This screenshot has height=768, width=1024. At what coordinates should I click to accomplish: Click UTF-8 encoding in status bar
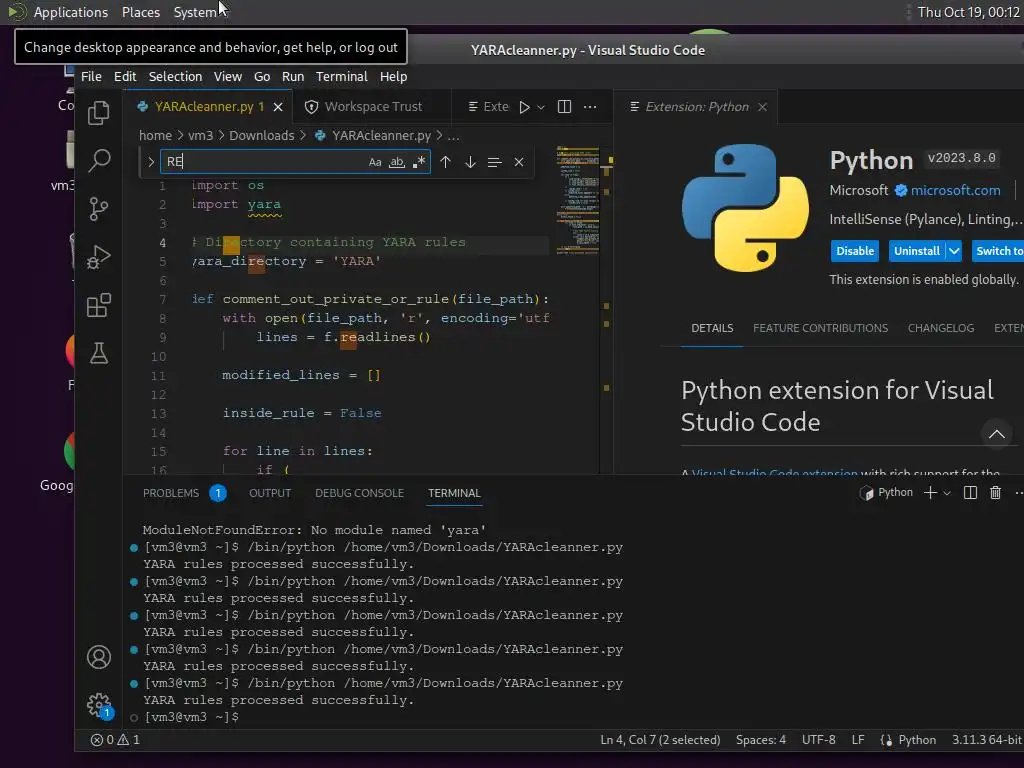tap(818, 740)
